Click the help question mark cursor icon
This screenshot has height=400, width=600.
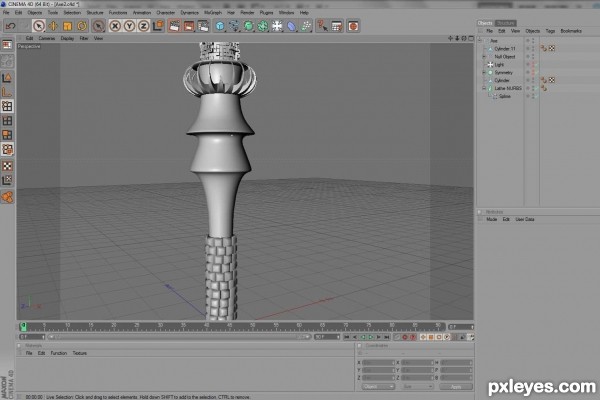322,26
